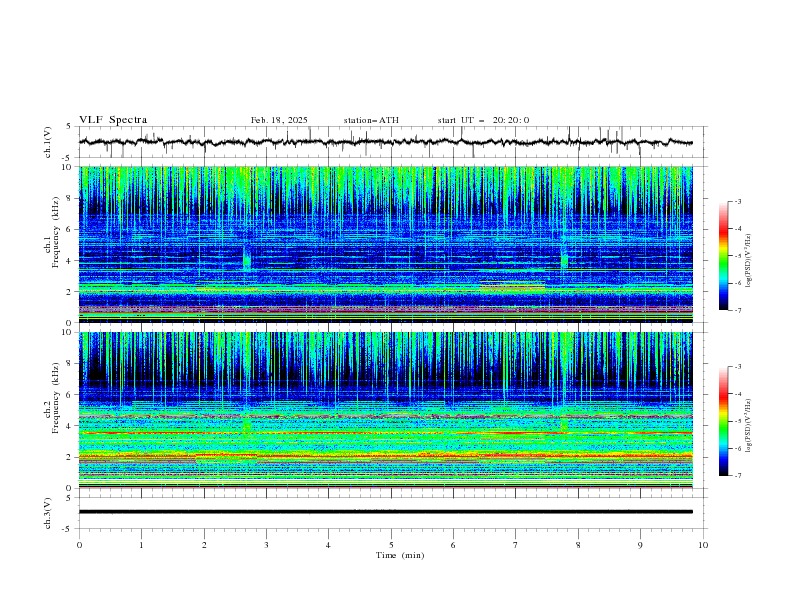Click the ch.2 frequency tick label "6"
The height and width of the screenshot is (612, 792).
(70, 395)
